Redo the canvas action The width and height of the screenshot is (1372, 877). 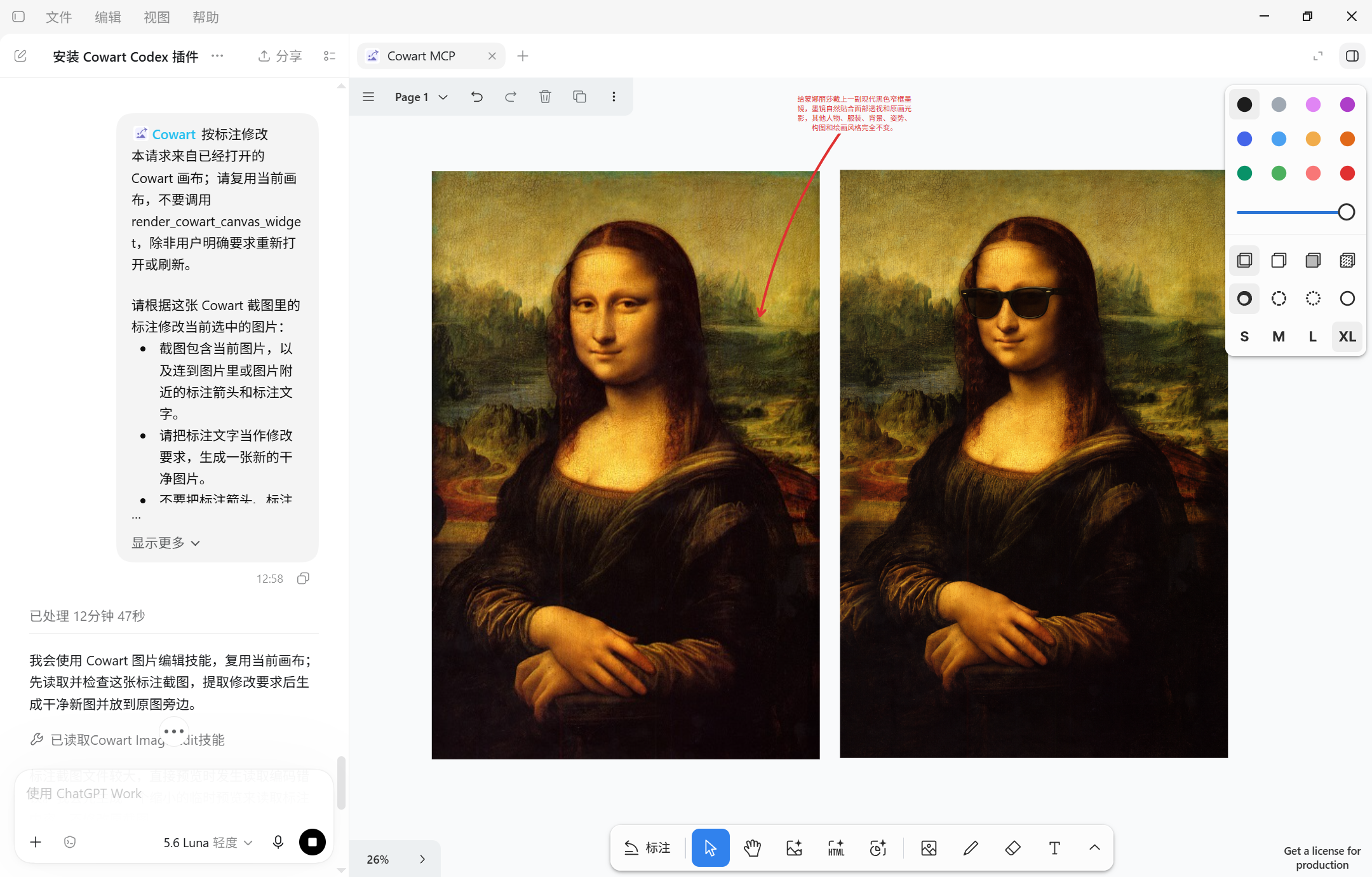click(511, 97)
